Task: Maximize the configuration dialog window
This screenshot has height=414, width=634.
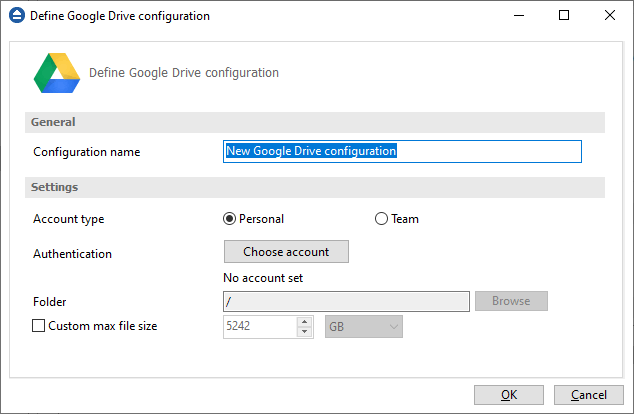Action: point(564,15)
